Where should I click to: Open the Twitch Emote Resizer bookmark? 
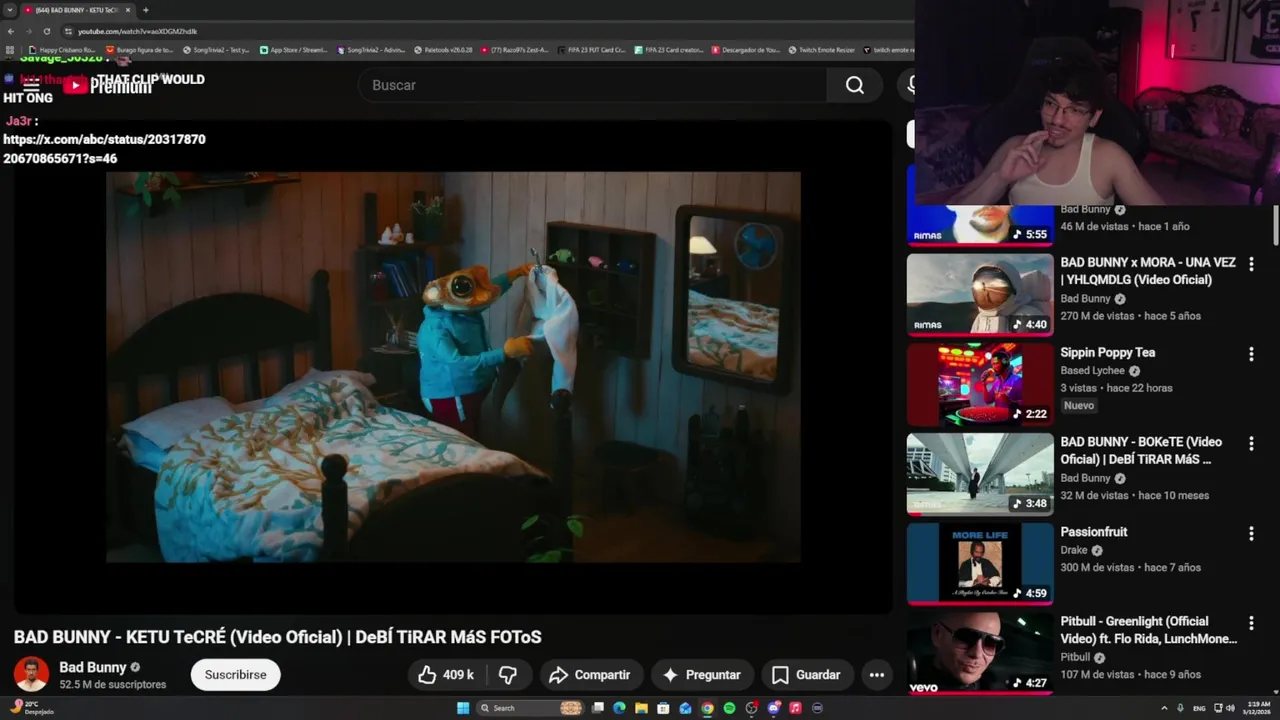822,49
